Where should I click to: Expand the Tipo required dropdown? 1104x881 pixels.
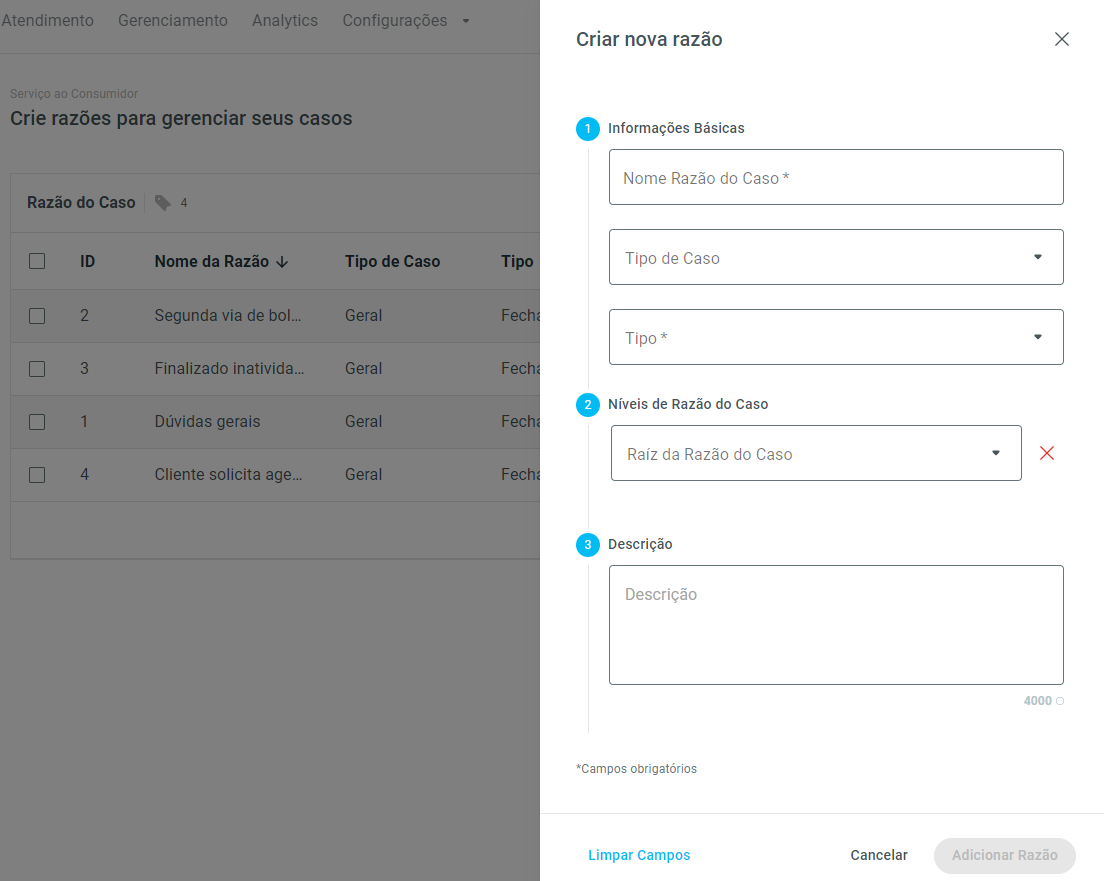[x=835, y=337]
